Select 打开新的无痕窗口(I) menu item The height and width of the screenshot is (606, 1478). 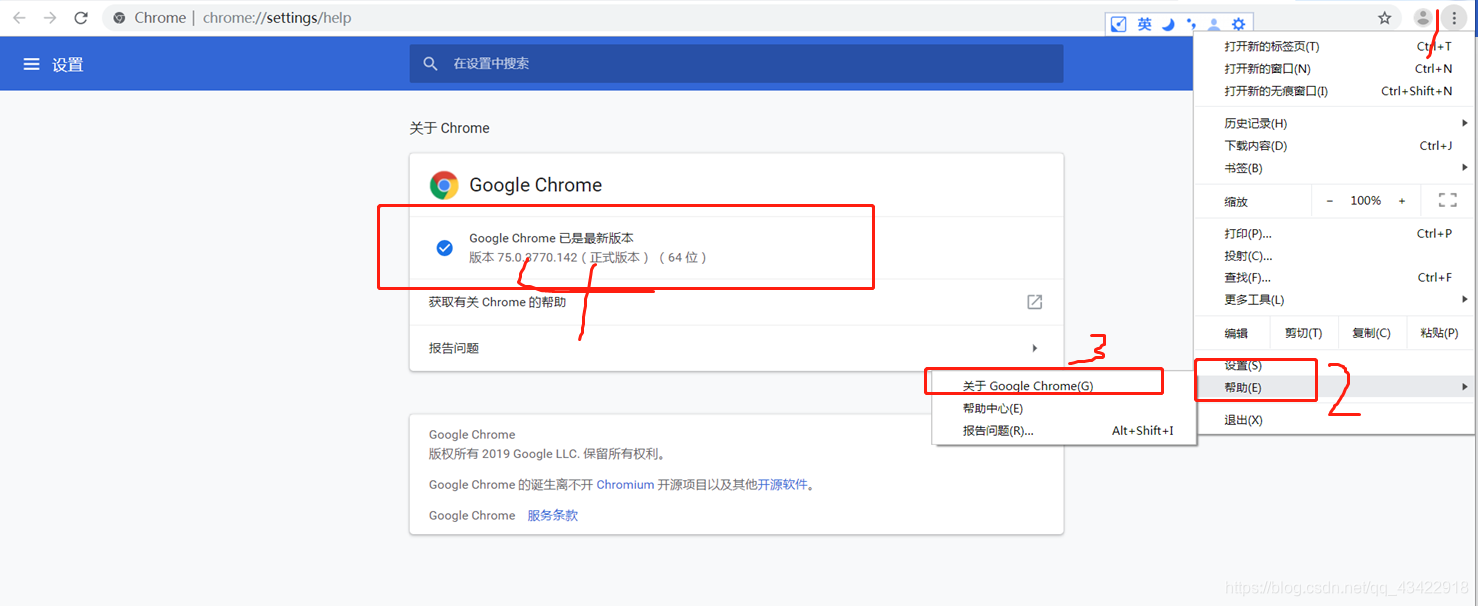(1334, 91)
